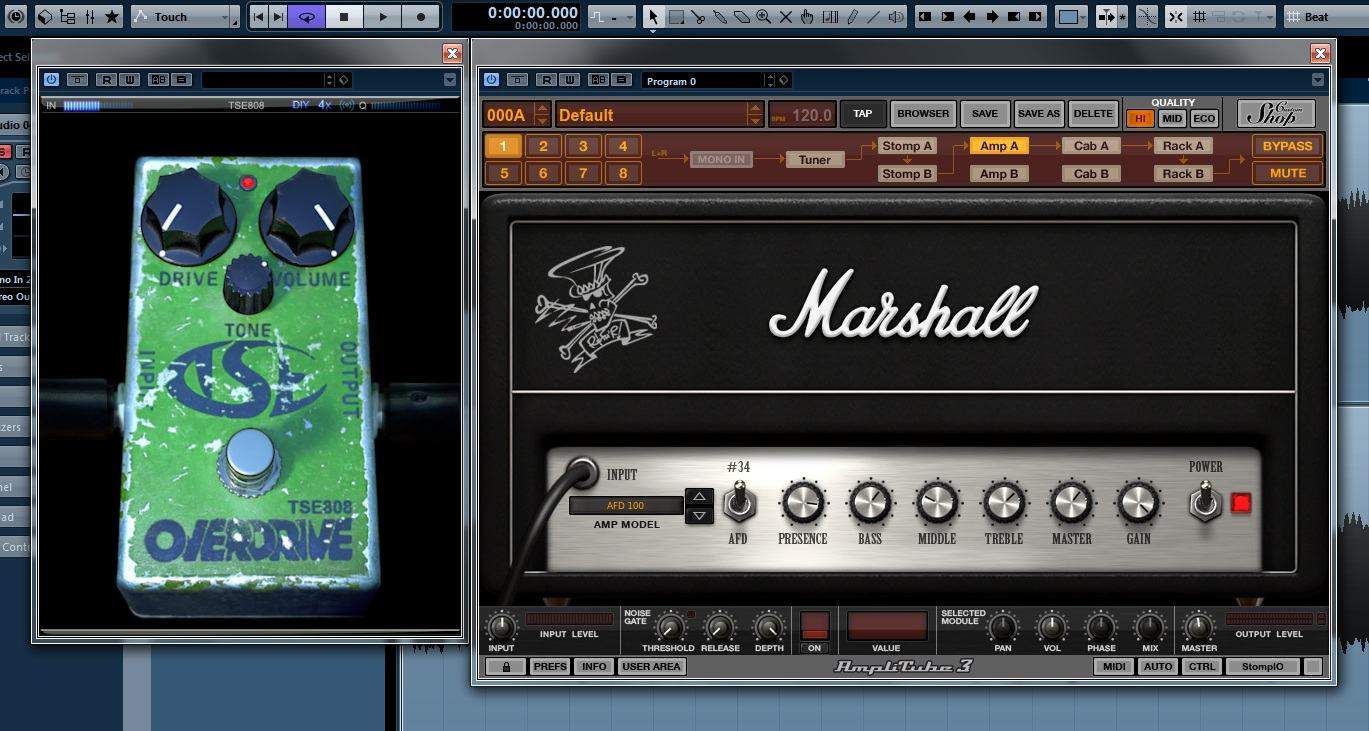Image resolution: width=1369 pixels, height=731 pixels.
Task: Activate the Cycle loop button
Action: tap(307, 16)
